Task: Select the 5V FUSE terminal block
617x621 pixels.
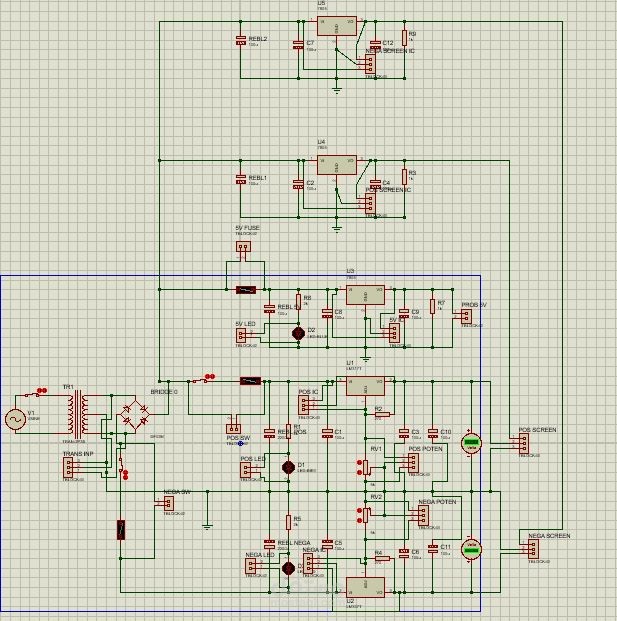Action: (243, 247)
